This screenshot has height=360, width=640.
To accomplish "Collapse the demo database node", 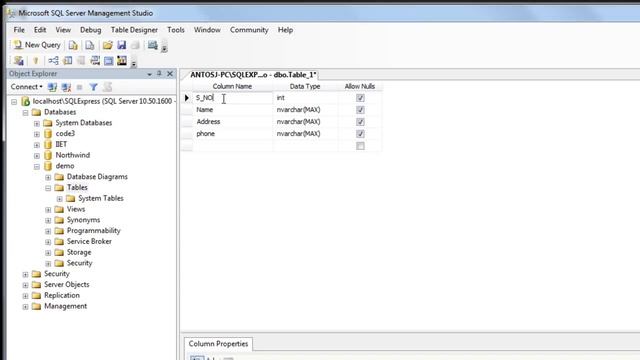I will [37, 167].
